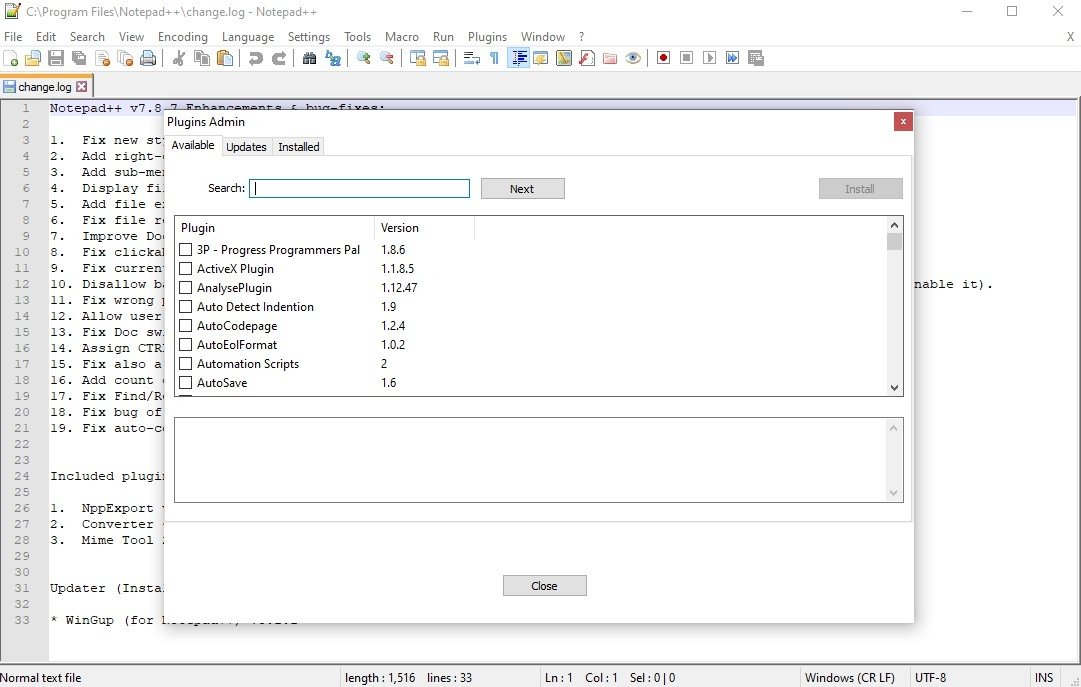The height and width of the screenshot is (687, 1081).
Task: Open the ? help menu
Action: point(581,37)
